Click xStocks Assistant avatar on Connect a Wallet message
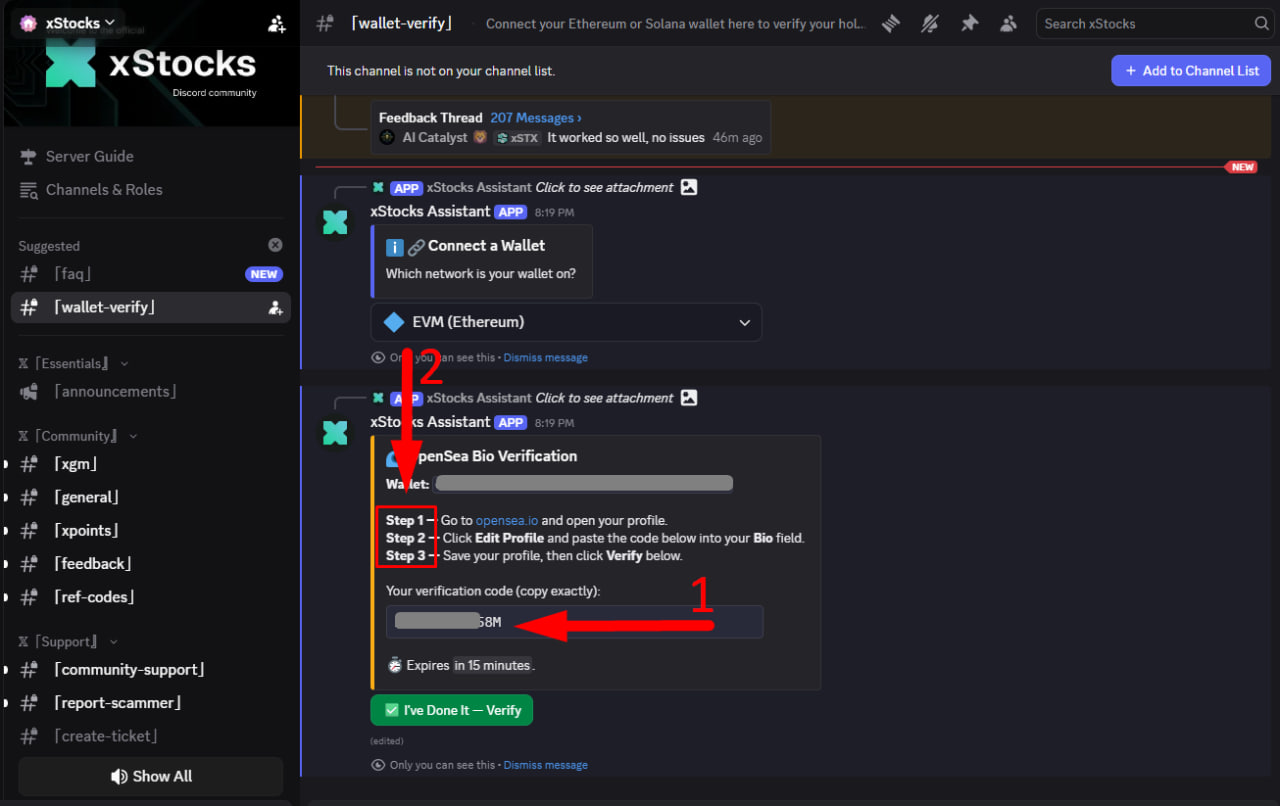 pyautogui.click(x=335, y=223)
